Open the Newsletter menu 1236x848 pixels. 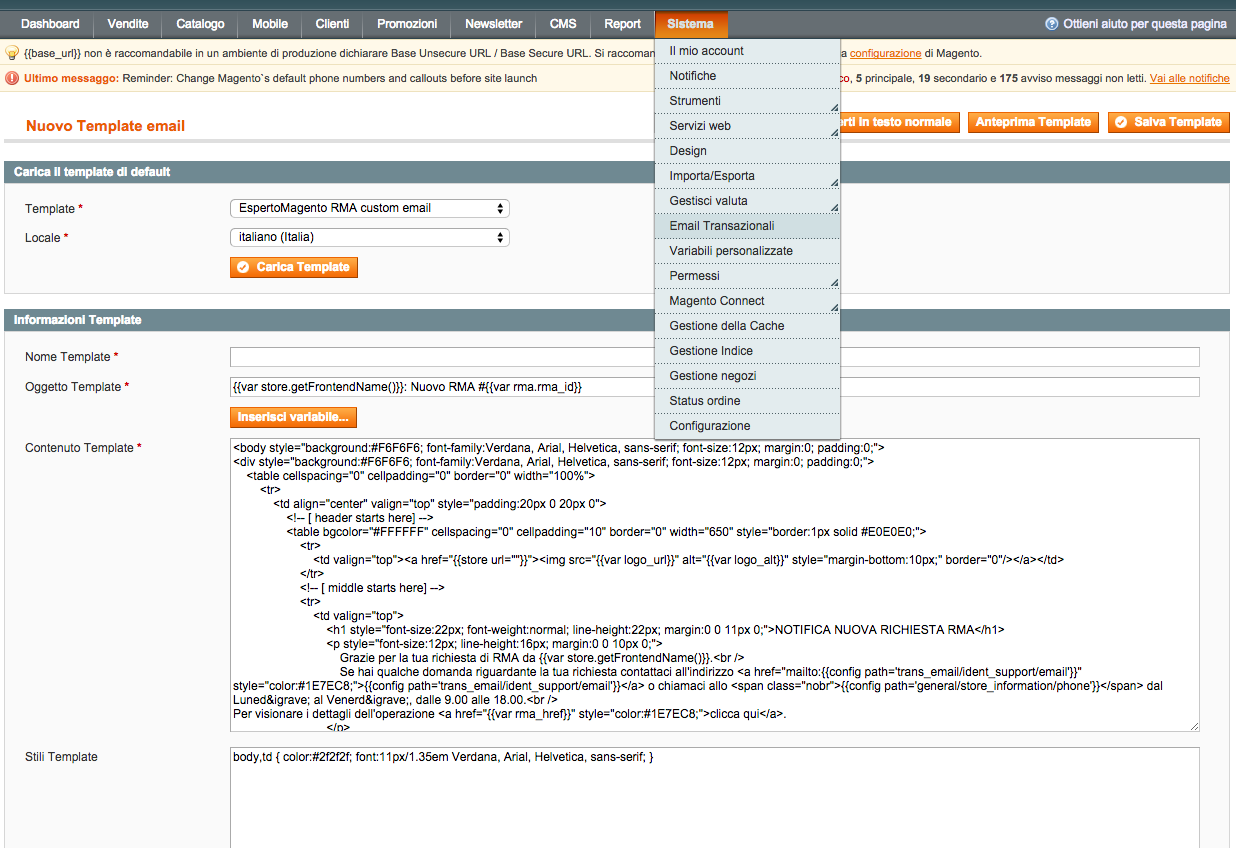pos(494,24)
